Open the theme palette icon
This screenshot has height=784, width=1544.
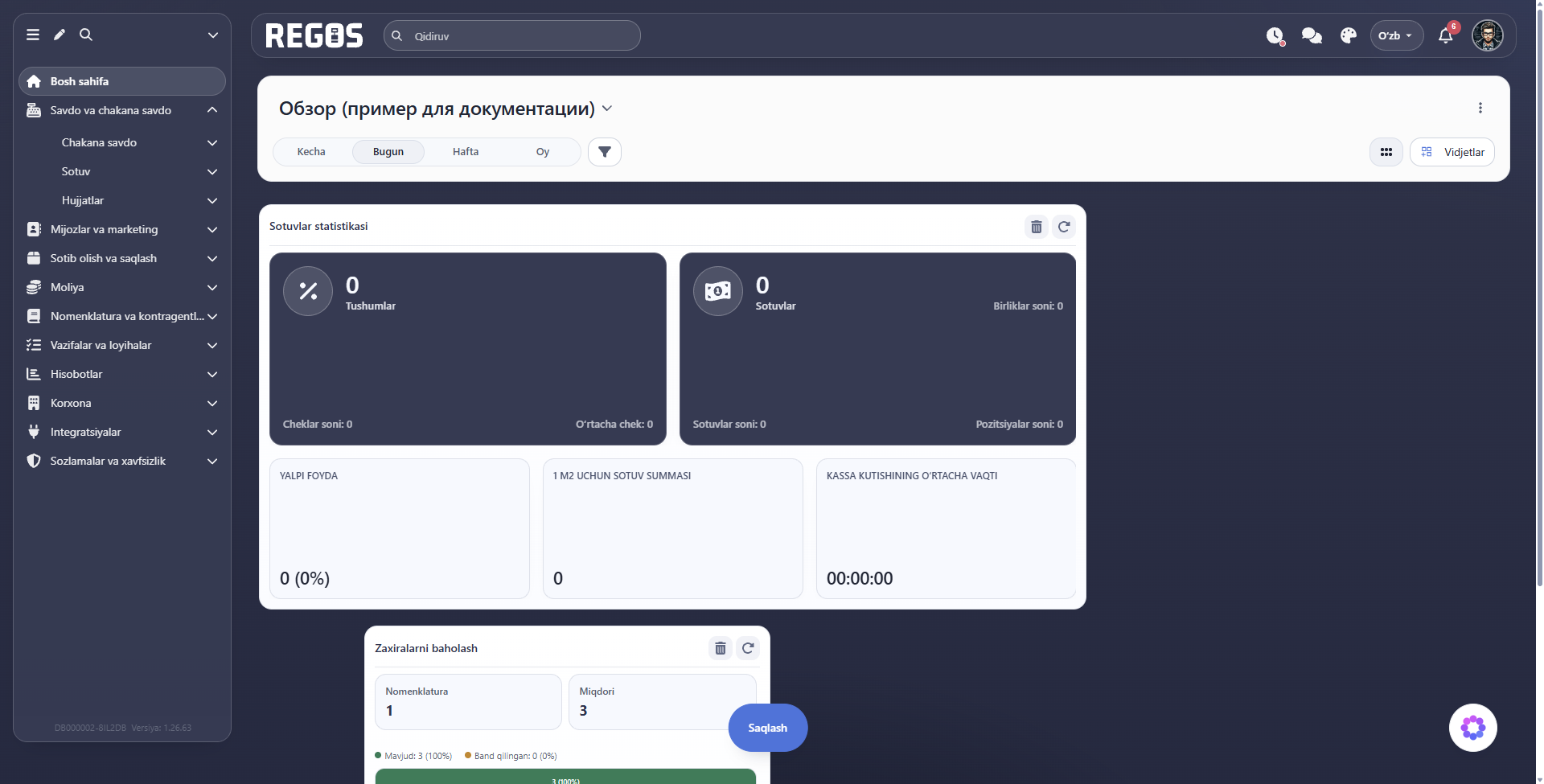pyautogui.click(x=1349, y=35)
